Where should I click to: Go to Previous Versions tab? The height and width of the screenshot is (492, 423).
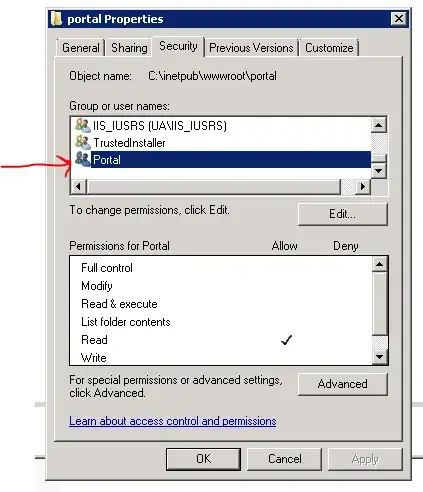click(251, 48)
